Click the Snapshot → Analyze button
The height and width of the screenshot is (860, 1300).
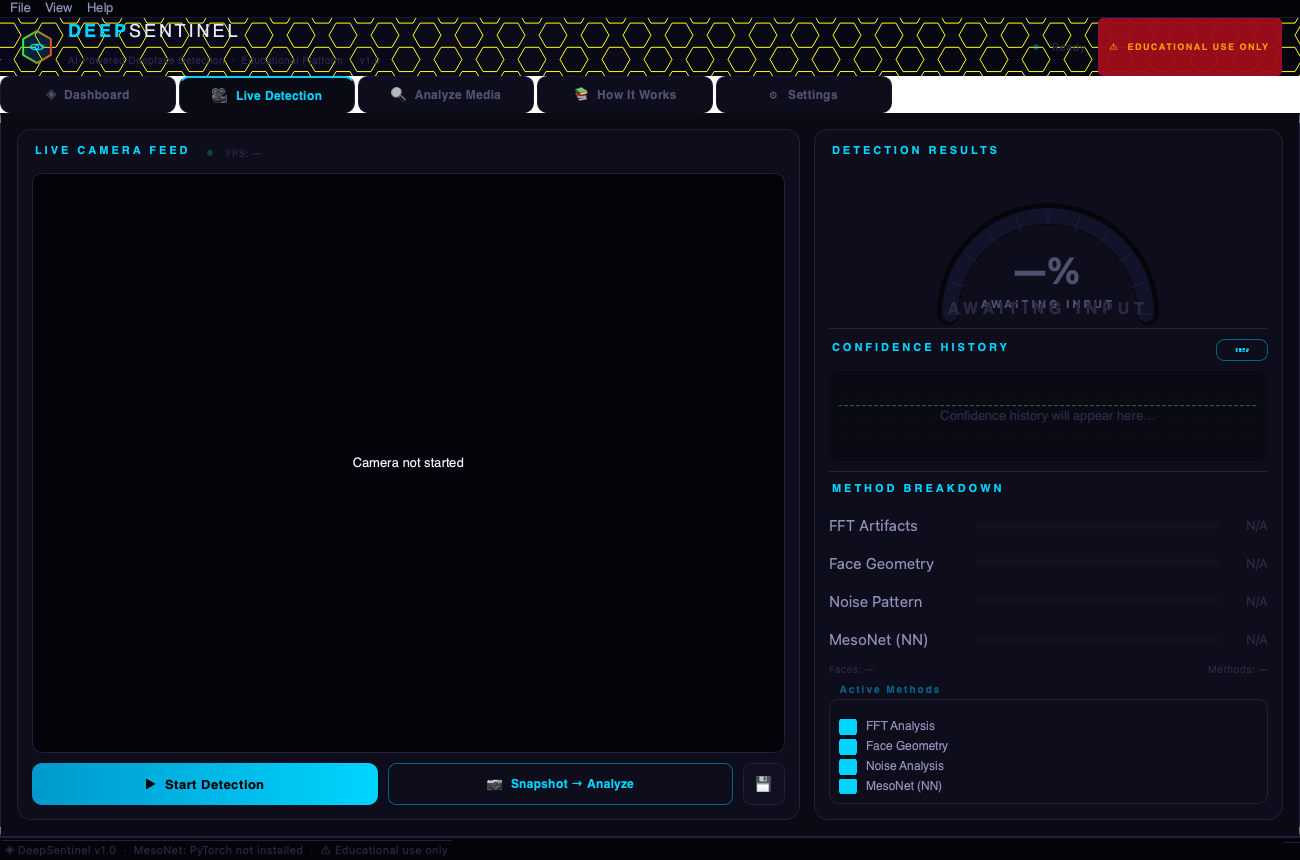[560, 784]
